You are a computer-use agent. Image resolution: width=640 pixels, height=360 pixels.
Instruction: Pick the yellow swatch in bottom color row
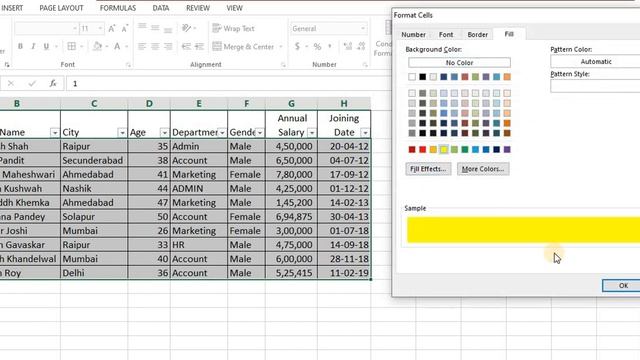pos(444,149)
